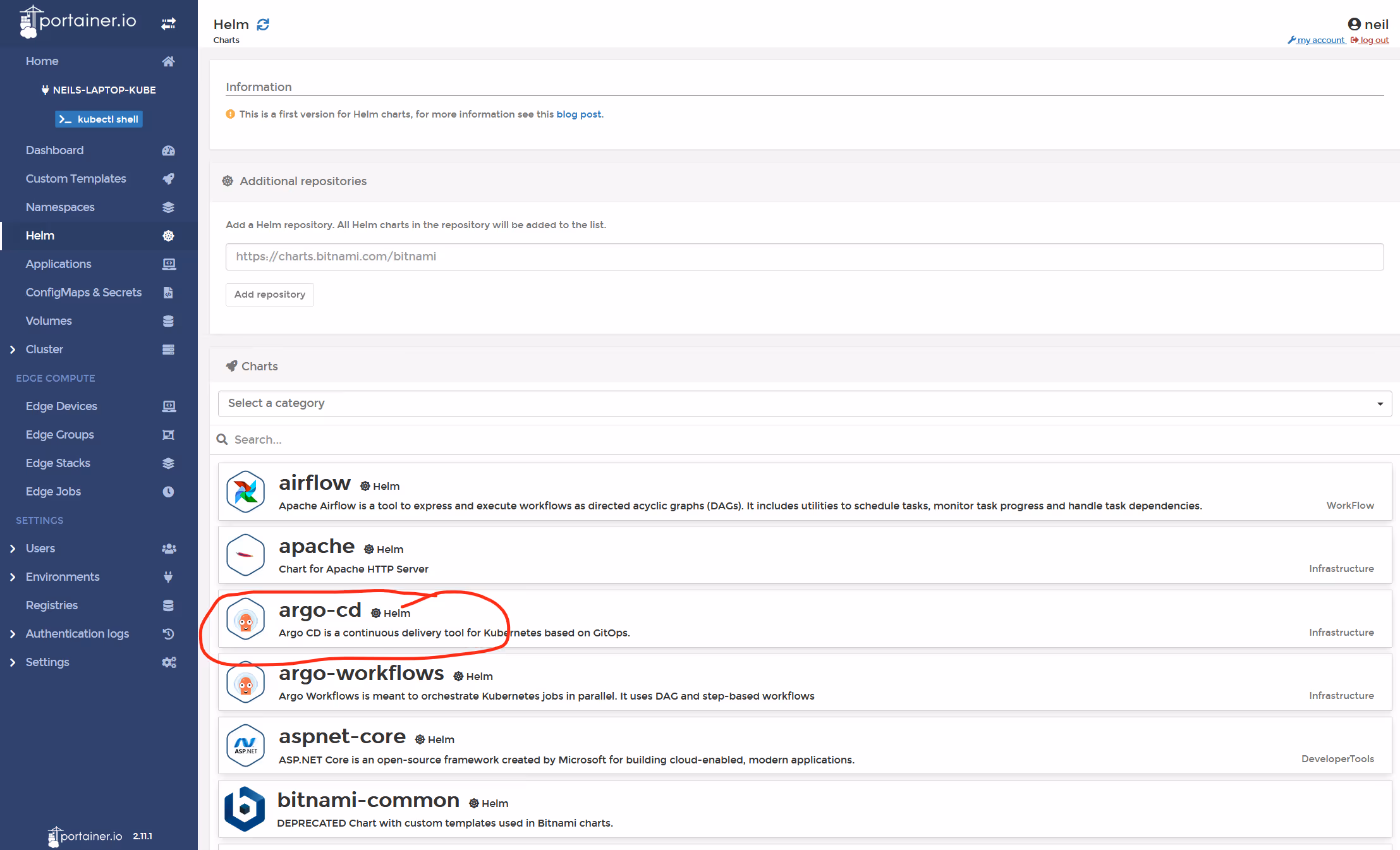Click the Authentication logs history icon
Screen dimensions: 1400x850
coord(168,634)
